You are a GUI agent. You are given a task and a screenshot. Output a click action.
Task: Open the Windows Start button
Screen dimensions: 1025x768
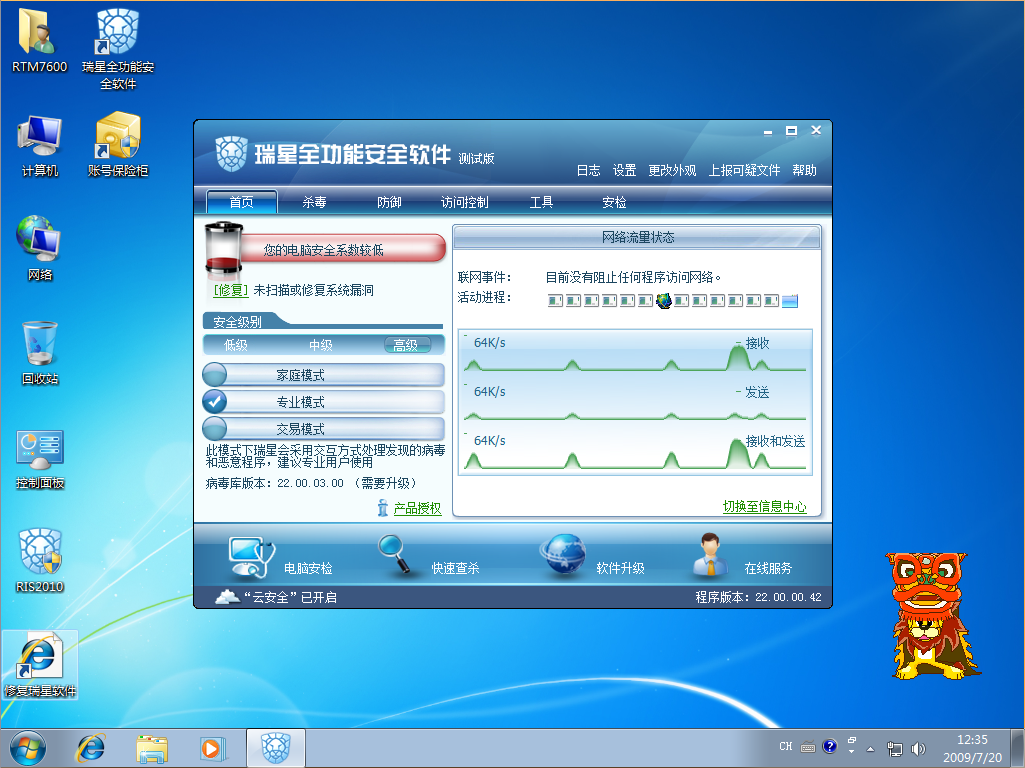point(27,748)
